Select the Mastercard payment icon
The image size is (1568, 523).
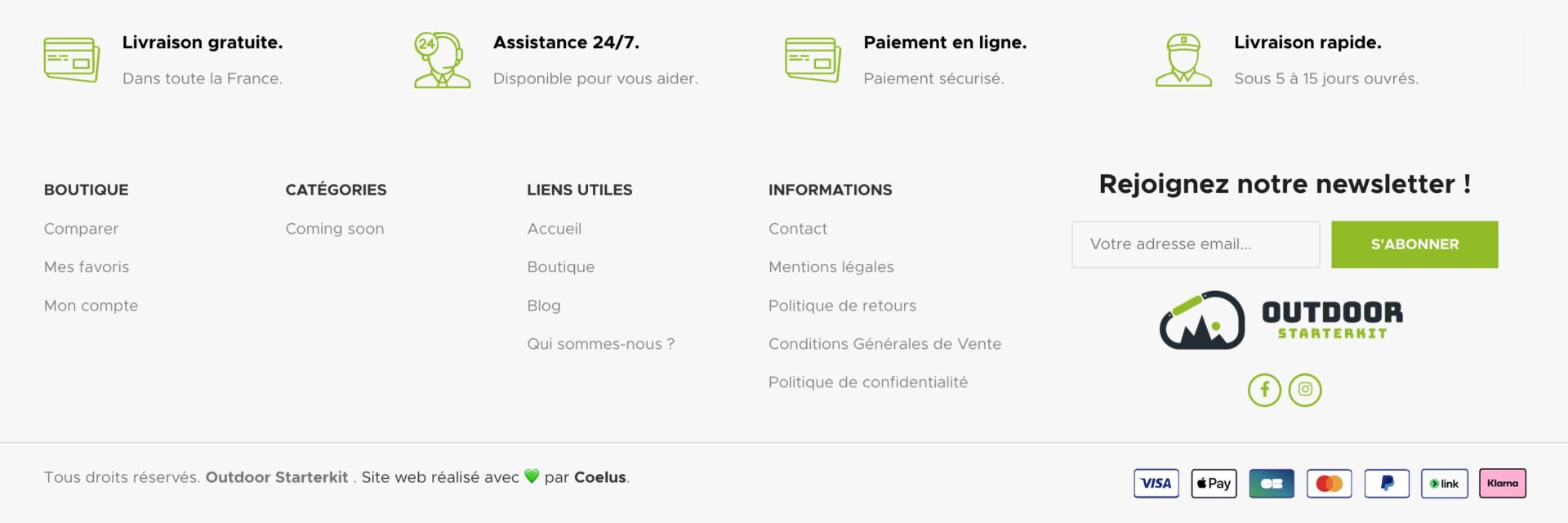(1329, 483)
